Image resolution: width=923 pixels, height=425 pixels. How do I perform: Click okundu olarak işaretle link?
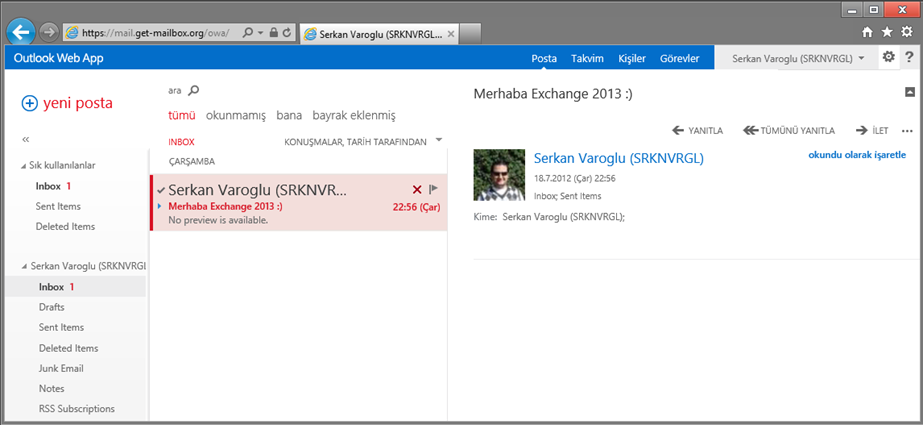[857, 155]
